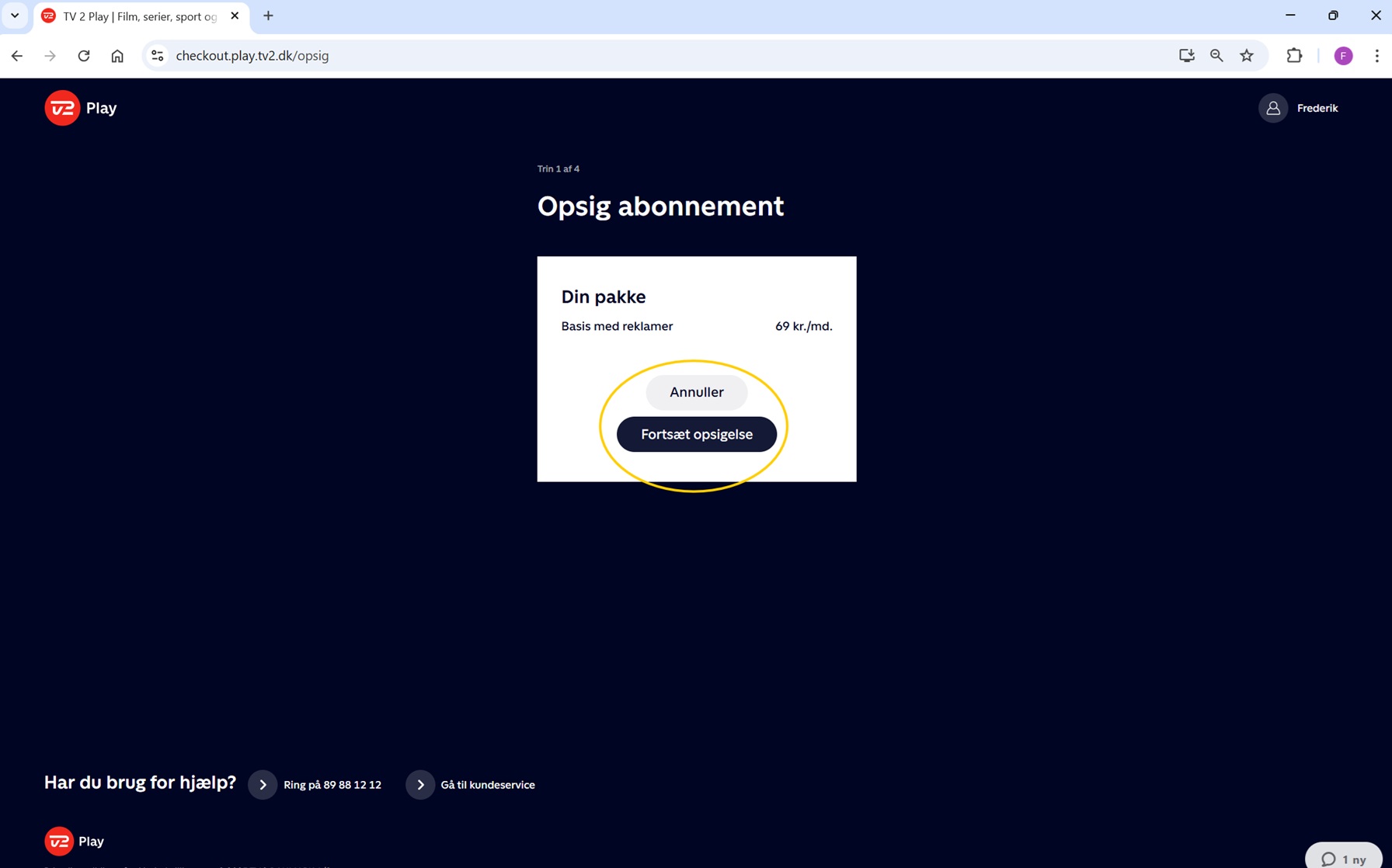Click the TV 2 Play logo in header

[x=81, y=108]
